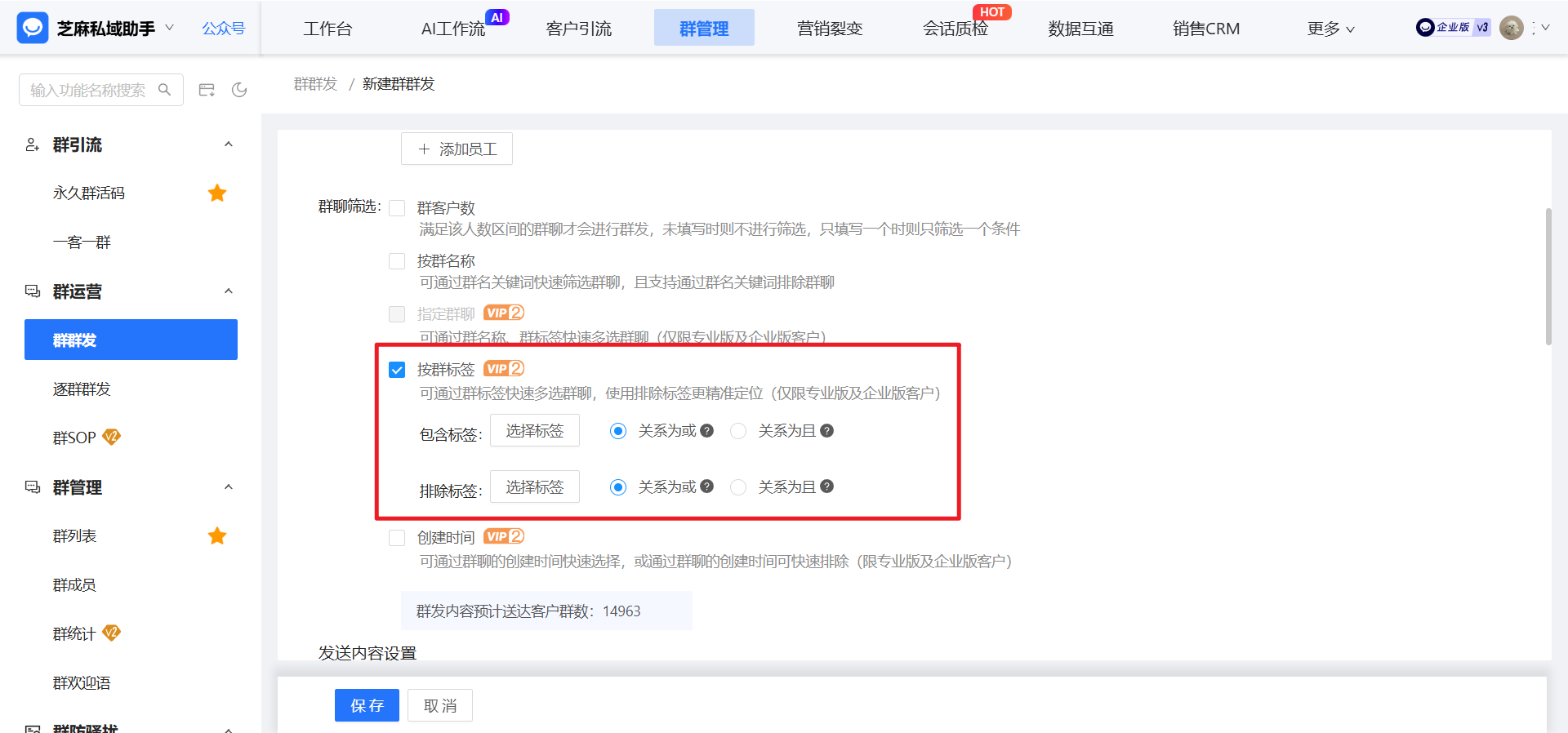Open 逐群群发 in sidebar

click(x=82, y=389)
